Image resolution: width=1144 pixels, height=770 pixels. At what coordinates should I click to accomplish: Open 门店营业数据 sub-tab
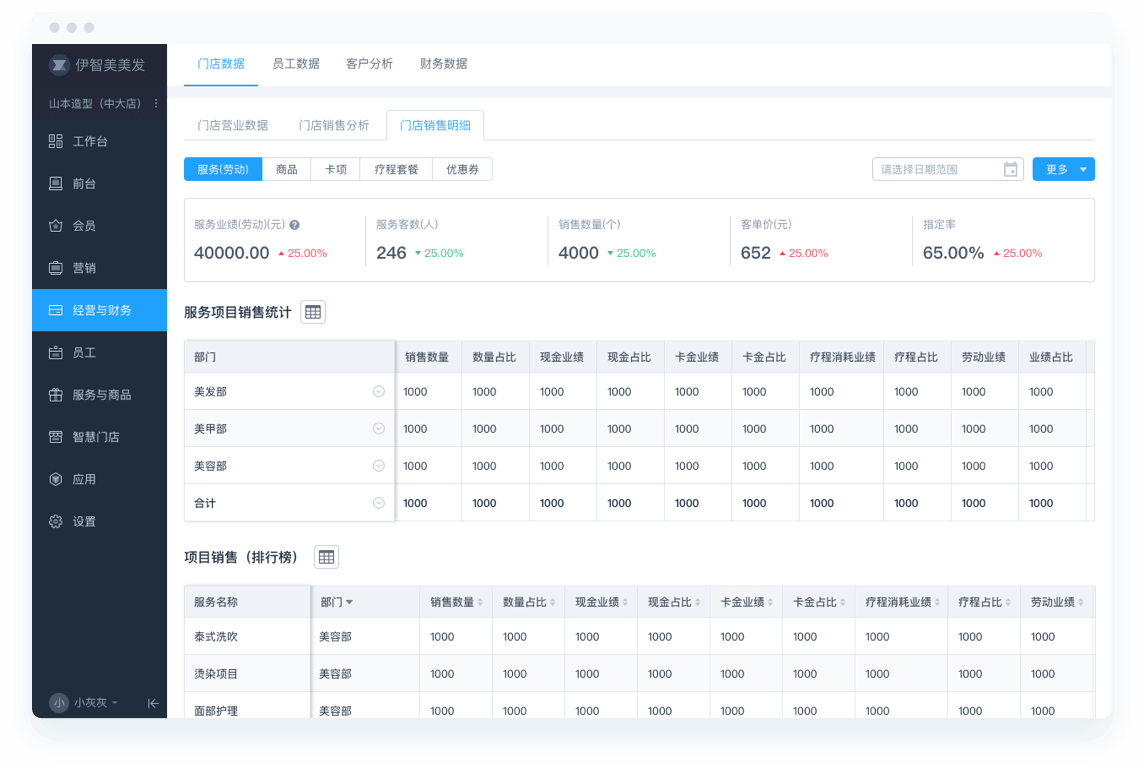[233, 126]
